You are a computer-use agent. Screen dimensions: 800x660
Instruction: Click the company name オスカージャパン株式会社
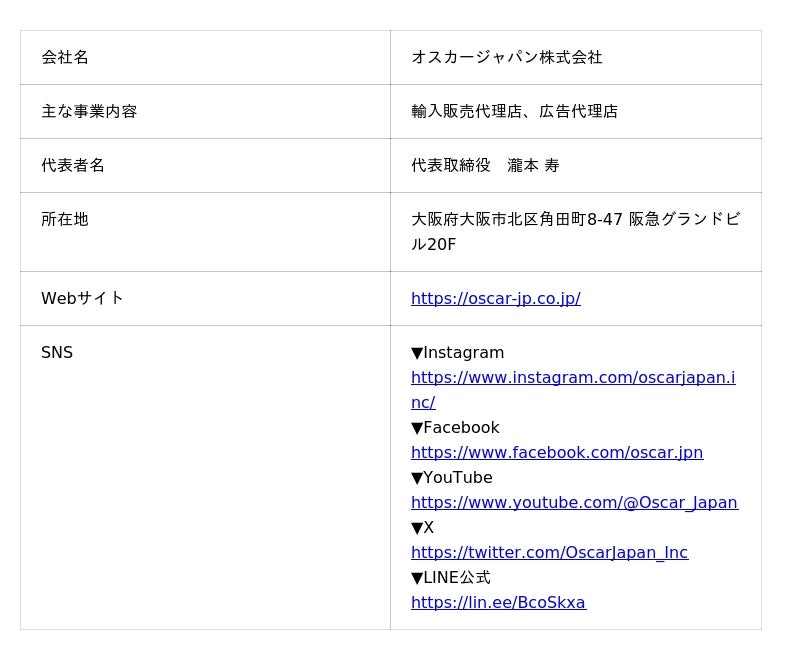(x=506, y=58)
